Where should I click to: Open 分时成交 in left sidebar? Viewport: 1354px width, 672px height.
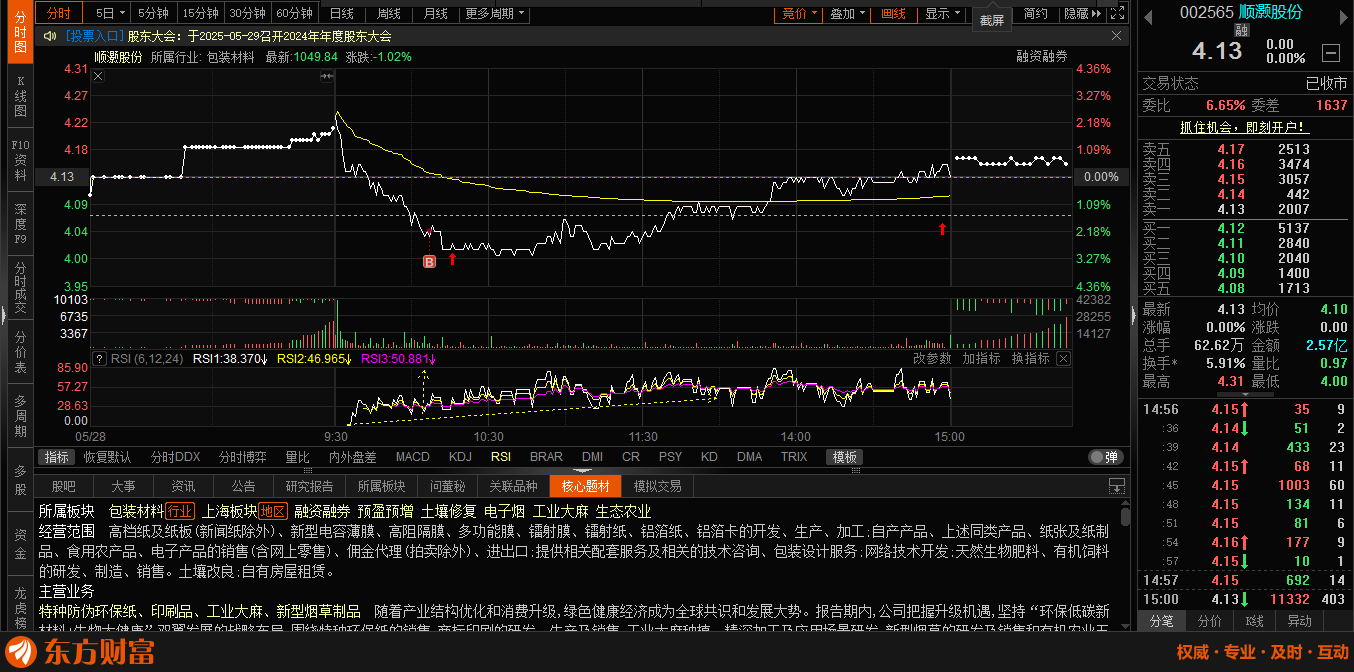(19, 288)
